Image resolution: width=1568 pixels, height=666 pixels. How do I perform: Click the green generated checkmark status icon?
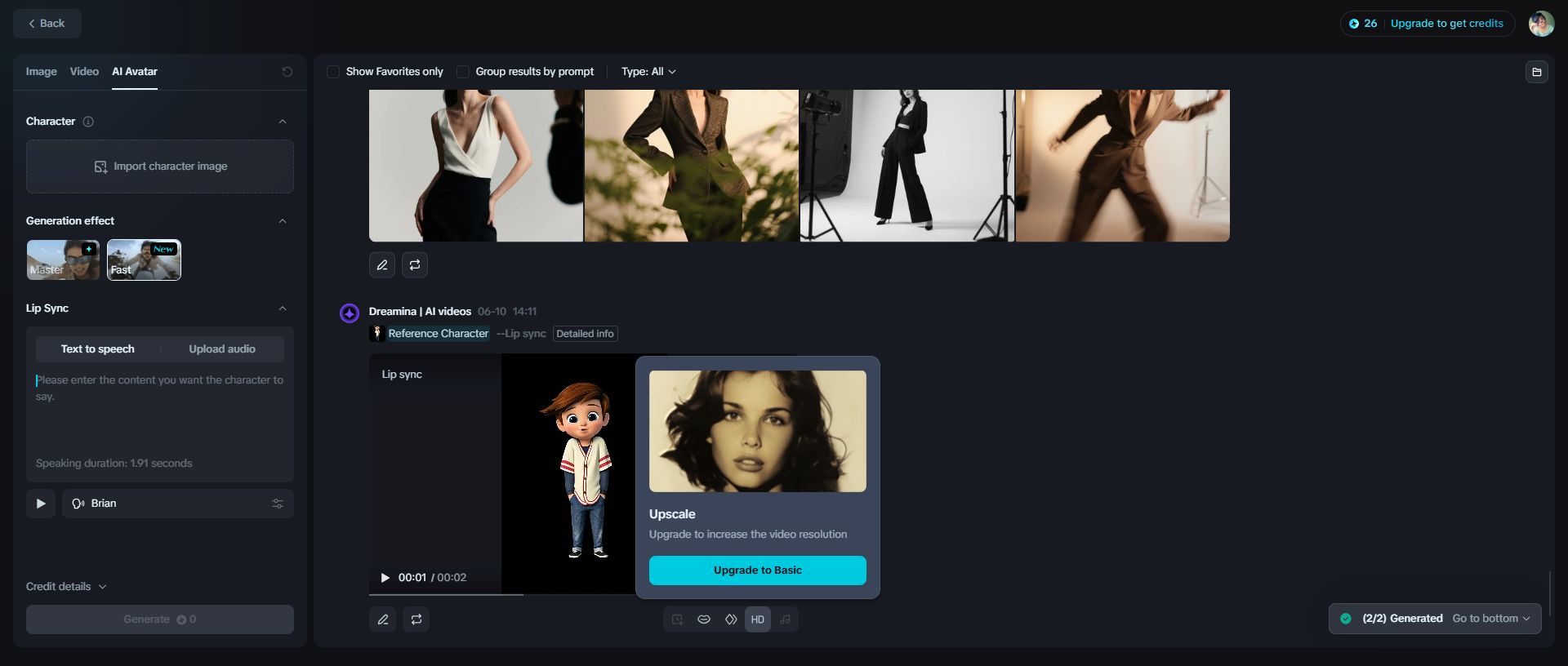1346,619
